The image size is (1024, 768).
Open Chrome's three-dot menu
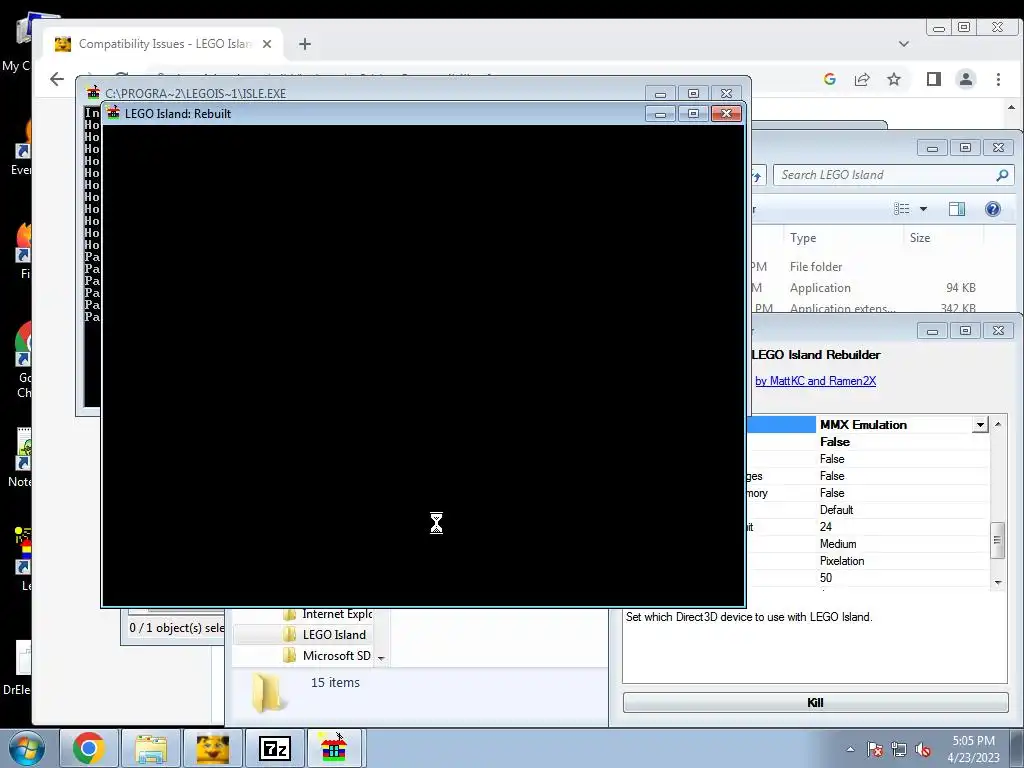pos(998,79)
